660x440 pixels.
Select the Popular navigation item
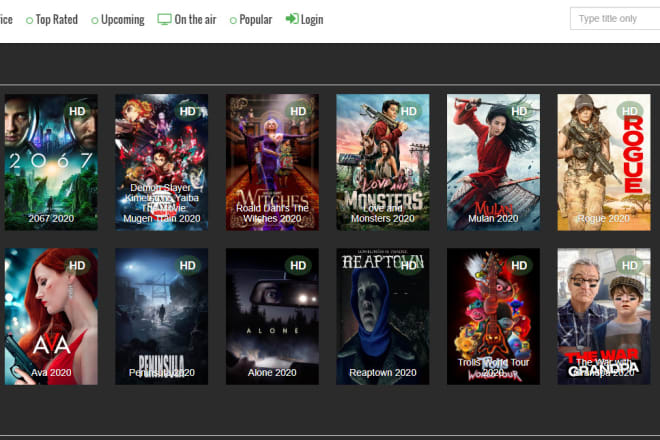255,19
